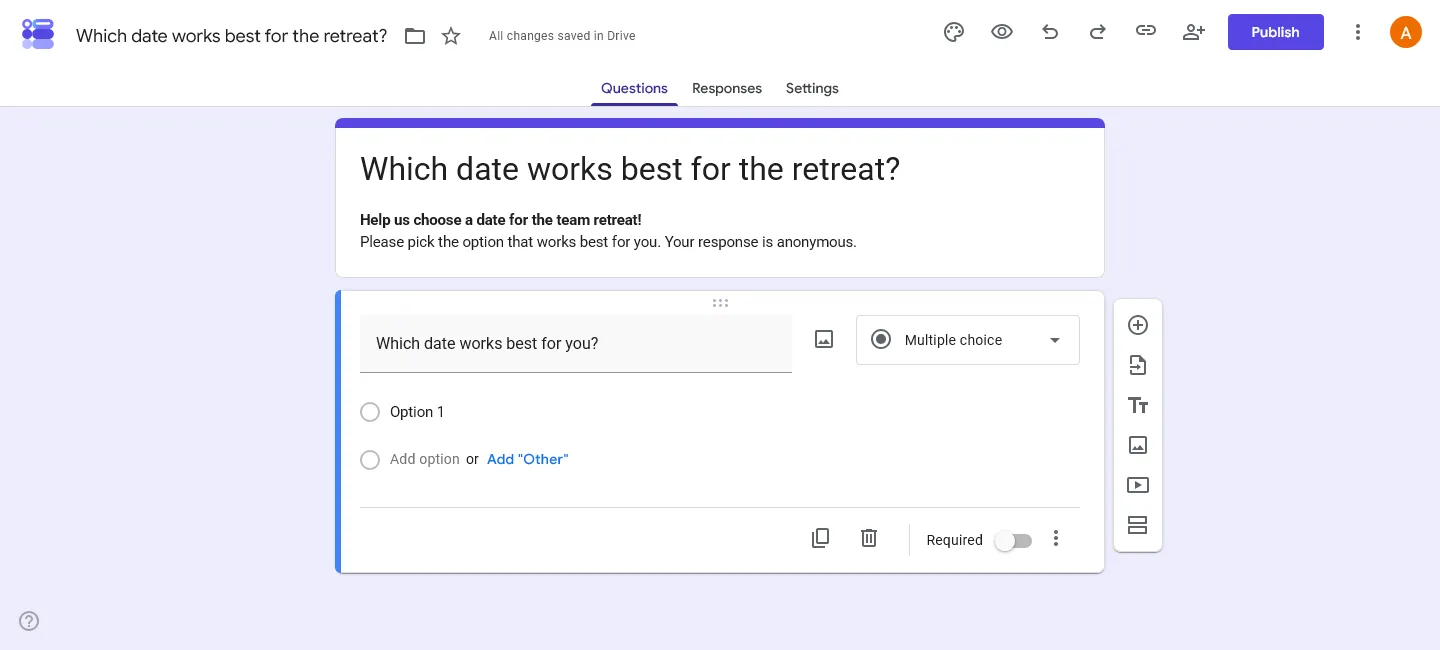This screenshot has height=650, width=1440.
Task: Open the Google Forms home logo
Action: pyautogui.click(x=38, y=33)
